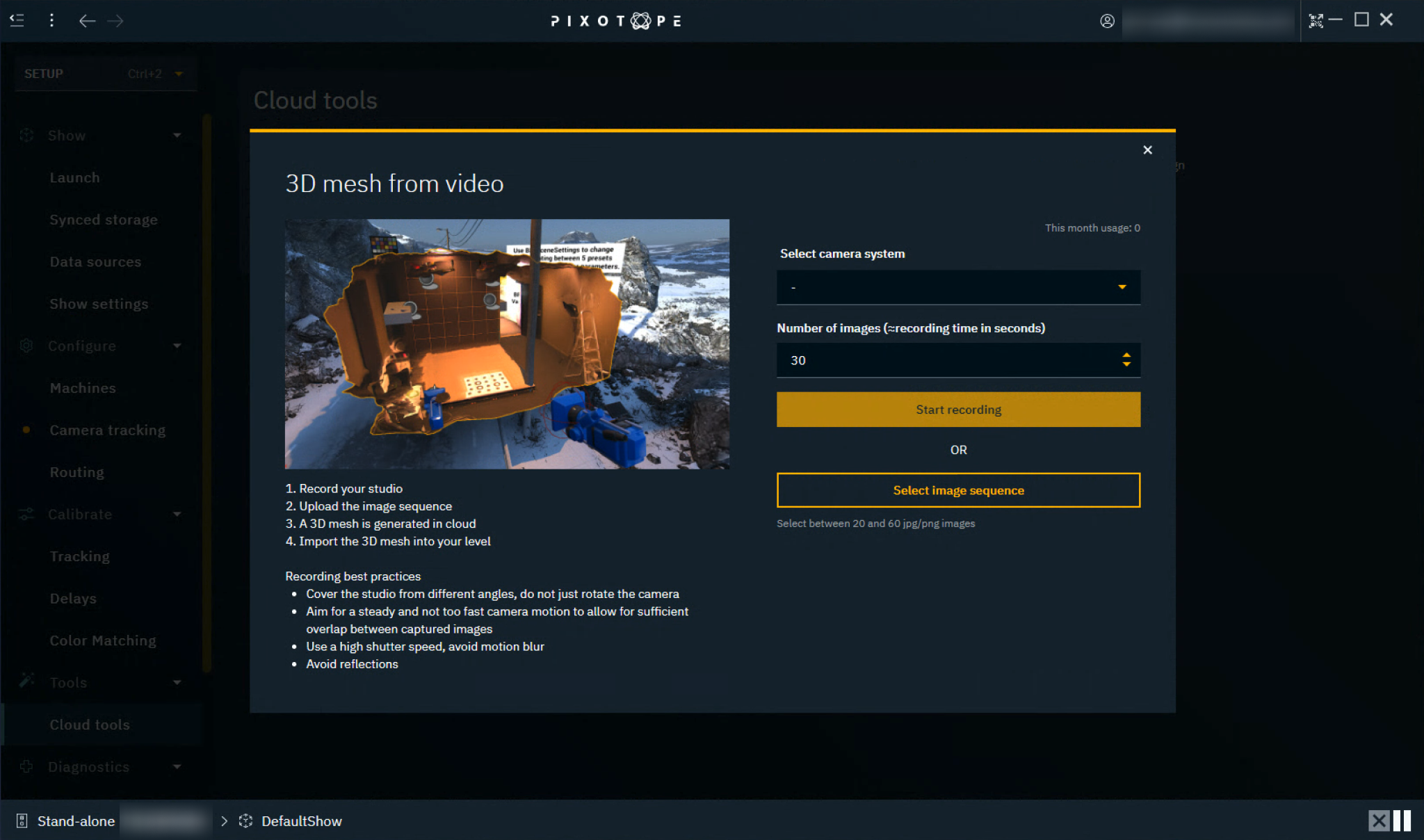Viewport: 1424px width, 840px height.
Task: Click the pause bars icon in status bar
Action: tap(1402, 821)
